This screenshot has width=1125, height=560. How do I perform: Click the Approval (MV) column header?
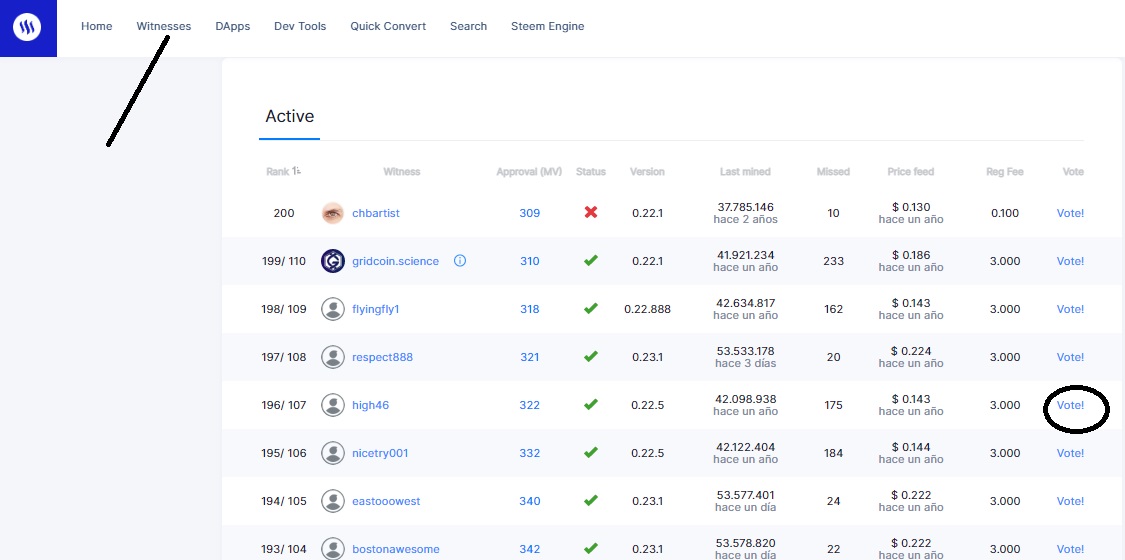529,172
